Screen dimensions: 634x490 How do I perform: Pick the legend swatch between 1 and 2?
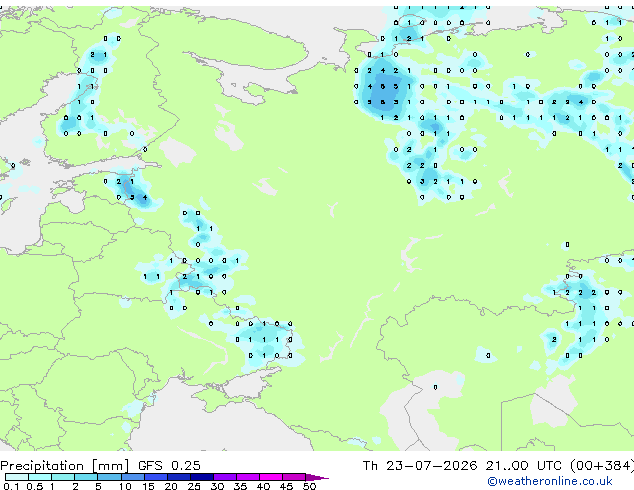[63, 477]
